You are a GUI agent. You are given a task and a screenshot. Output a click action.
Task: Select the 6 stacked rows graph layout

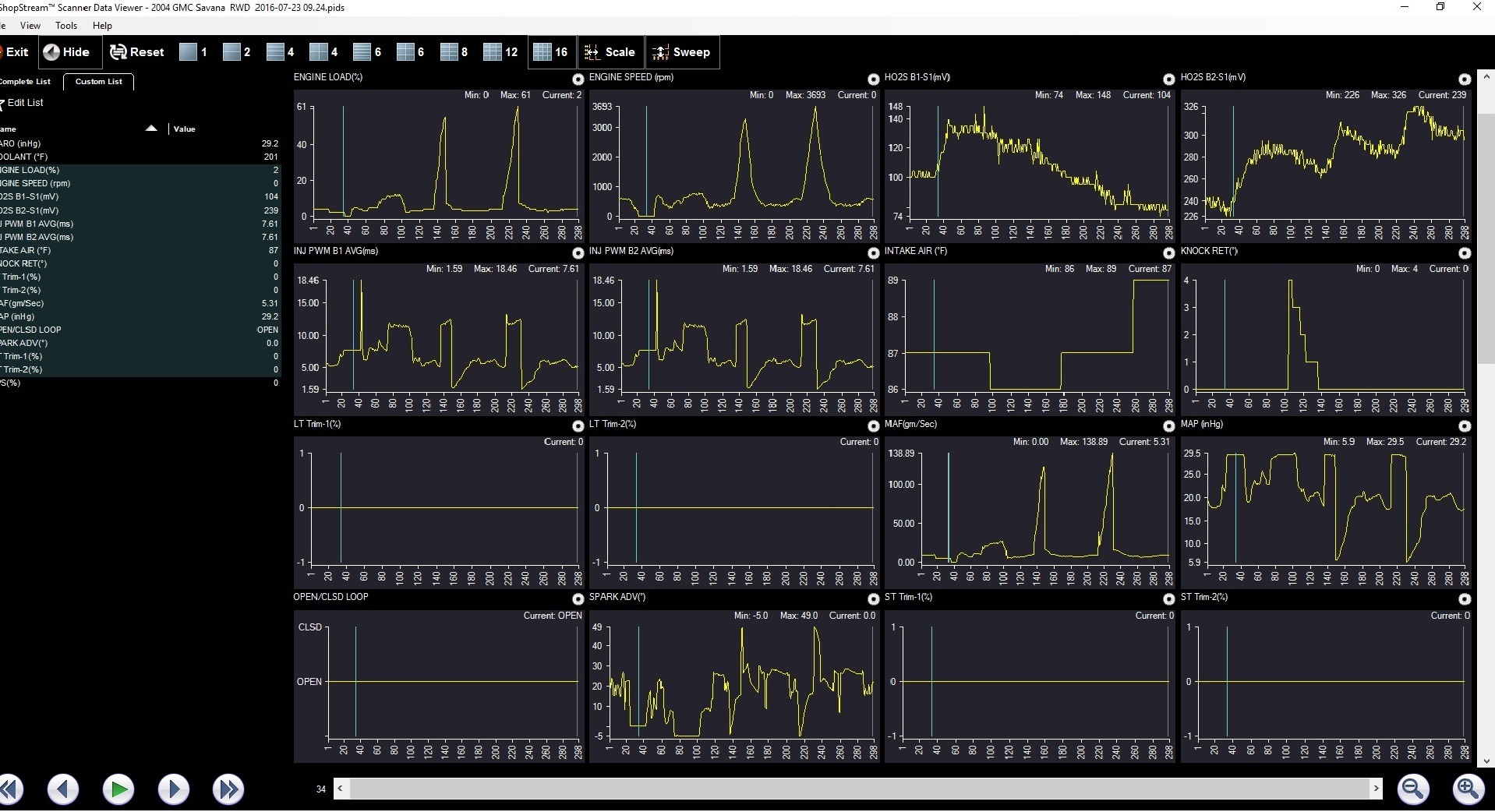(x=368, y=52)
